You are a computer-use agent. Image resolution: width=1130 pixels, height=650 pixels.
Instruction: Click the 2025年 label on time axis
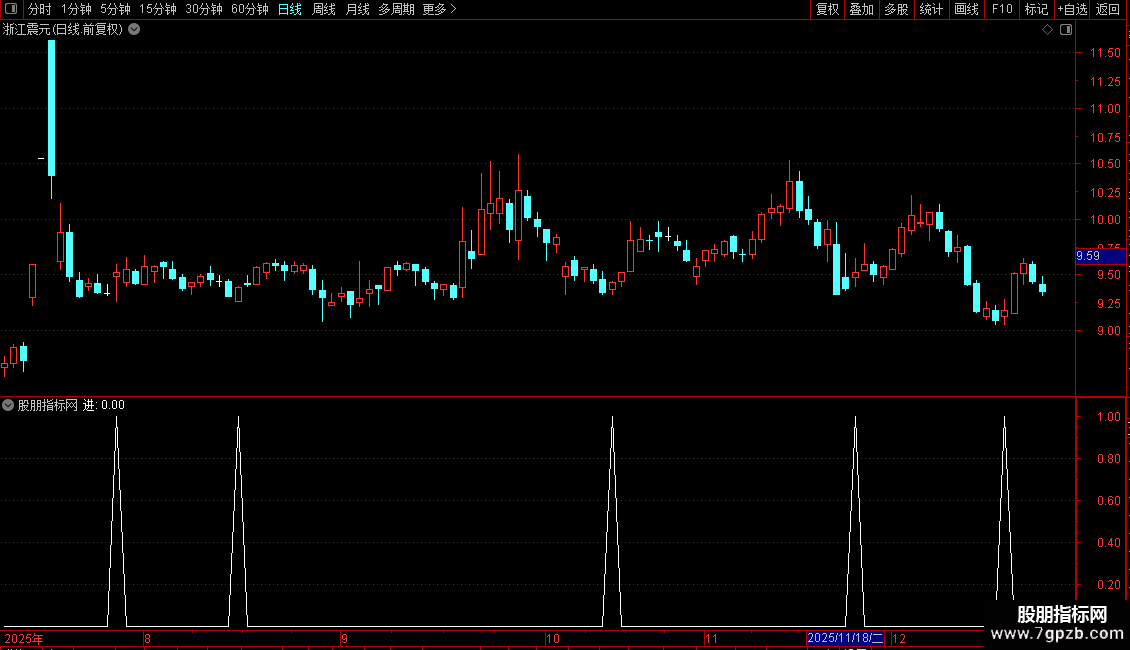click(24, 638)
